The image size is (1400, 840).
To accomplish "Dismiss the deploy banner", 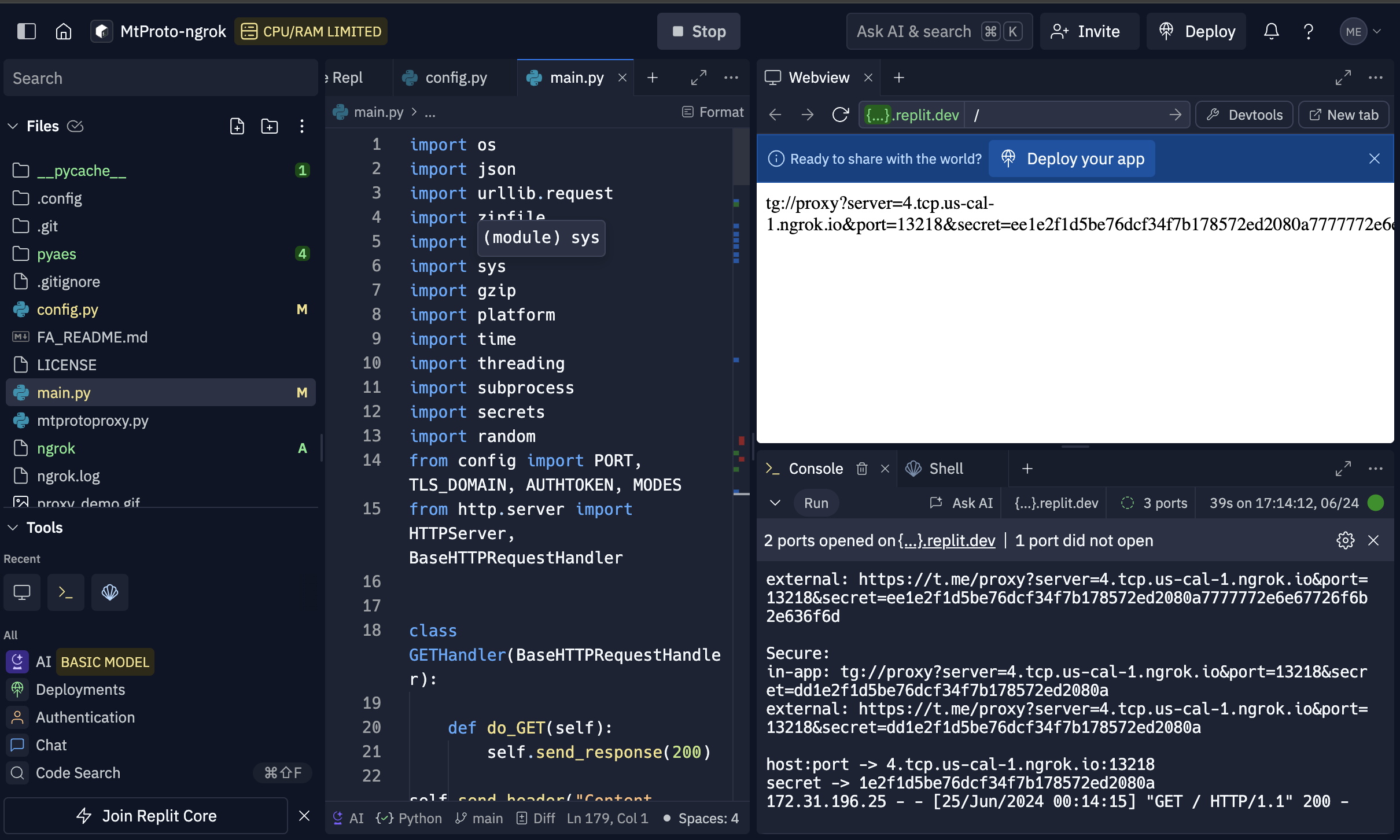I will coord(1375,159).
